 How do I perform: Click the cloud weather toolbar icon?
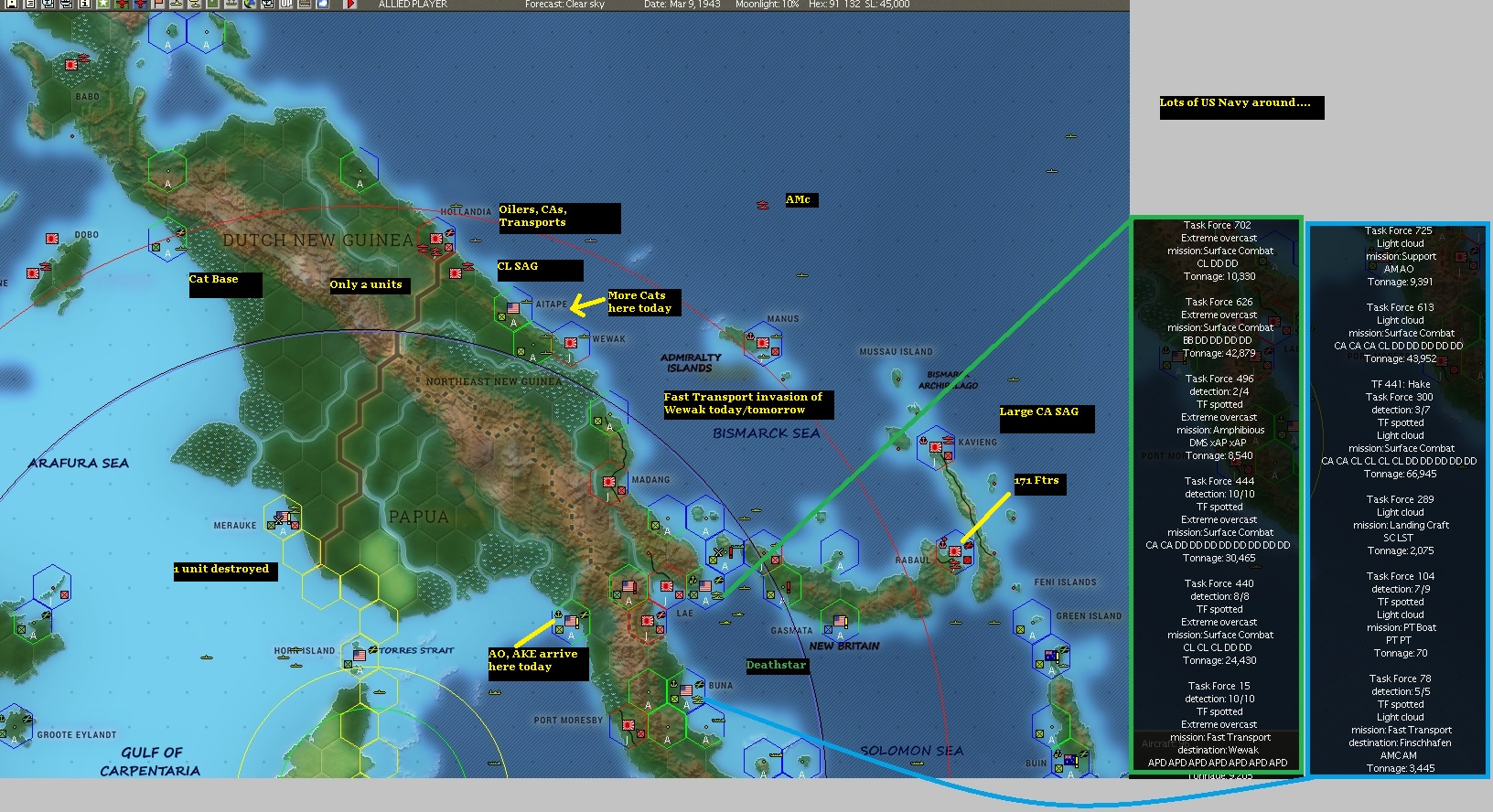click(323, 4)
